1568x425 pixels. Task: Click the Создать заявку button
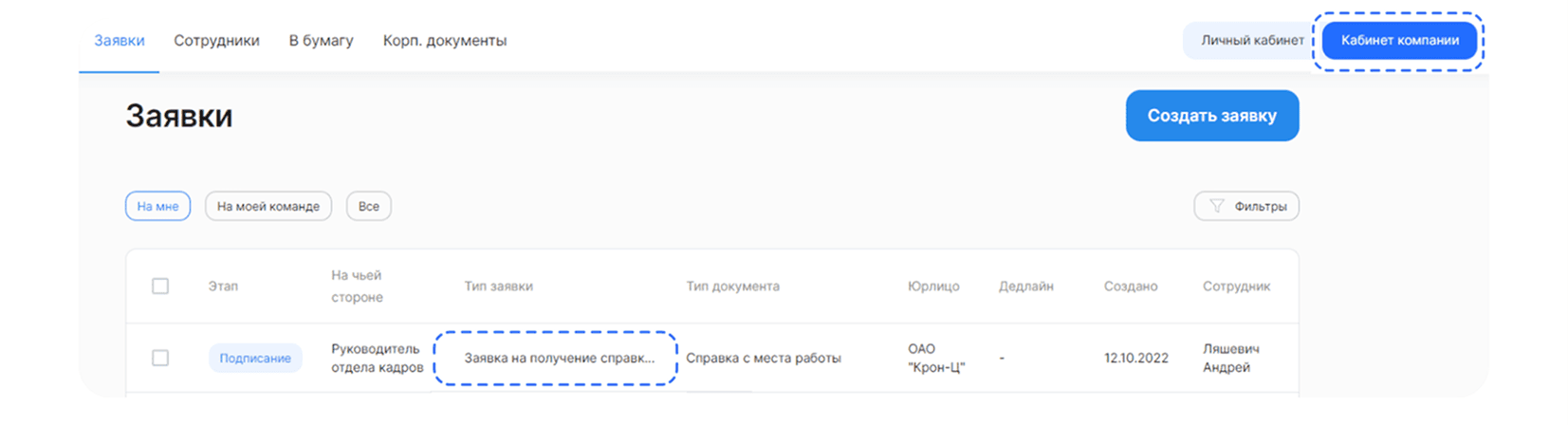[1212, 116]
